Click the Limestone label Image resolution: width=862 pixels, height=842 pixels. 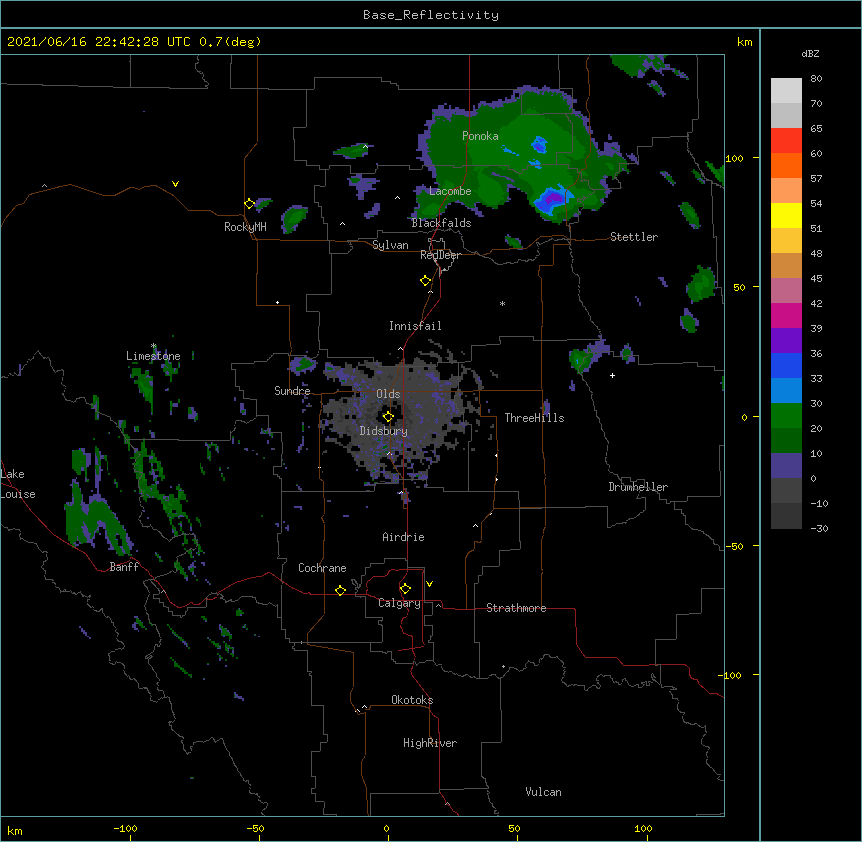(x=153, y=356)
